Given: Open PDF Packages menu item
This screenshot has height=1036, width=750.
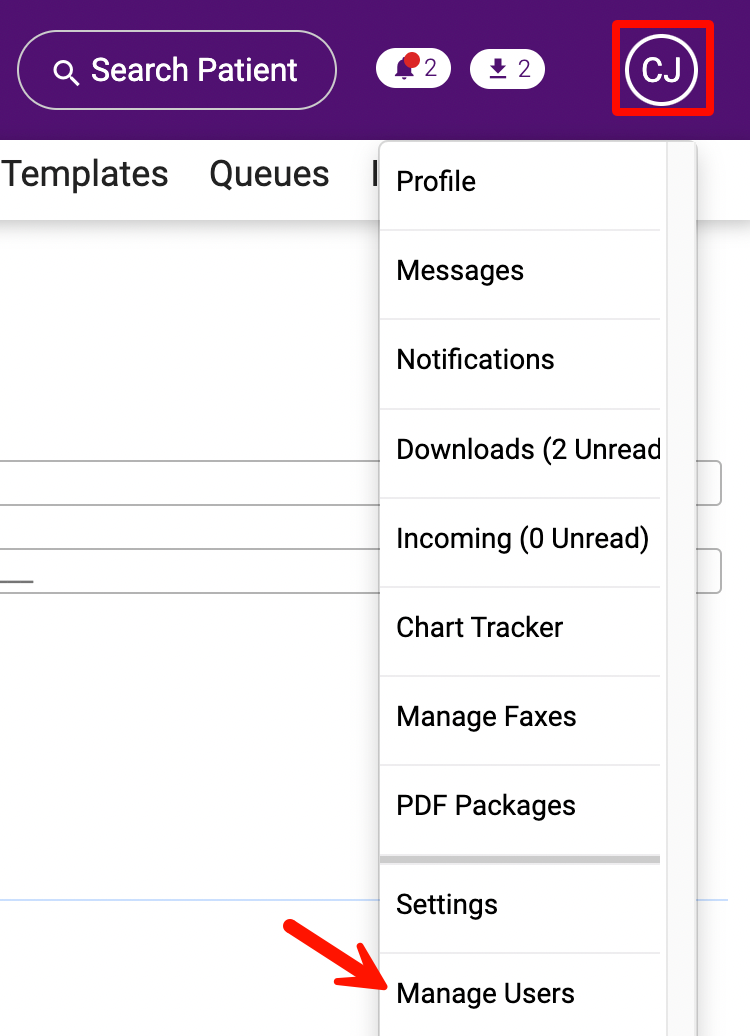Looking at the screenshot, I should point(486,806).
